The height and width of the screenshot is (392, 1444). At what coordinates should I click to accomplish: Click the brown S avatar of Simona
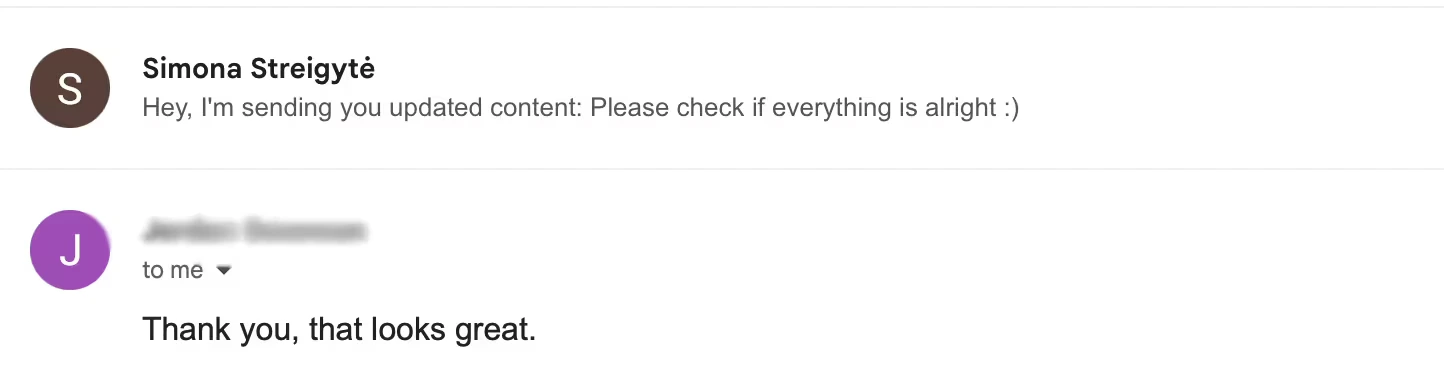70,88
